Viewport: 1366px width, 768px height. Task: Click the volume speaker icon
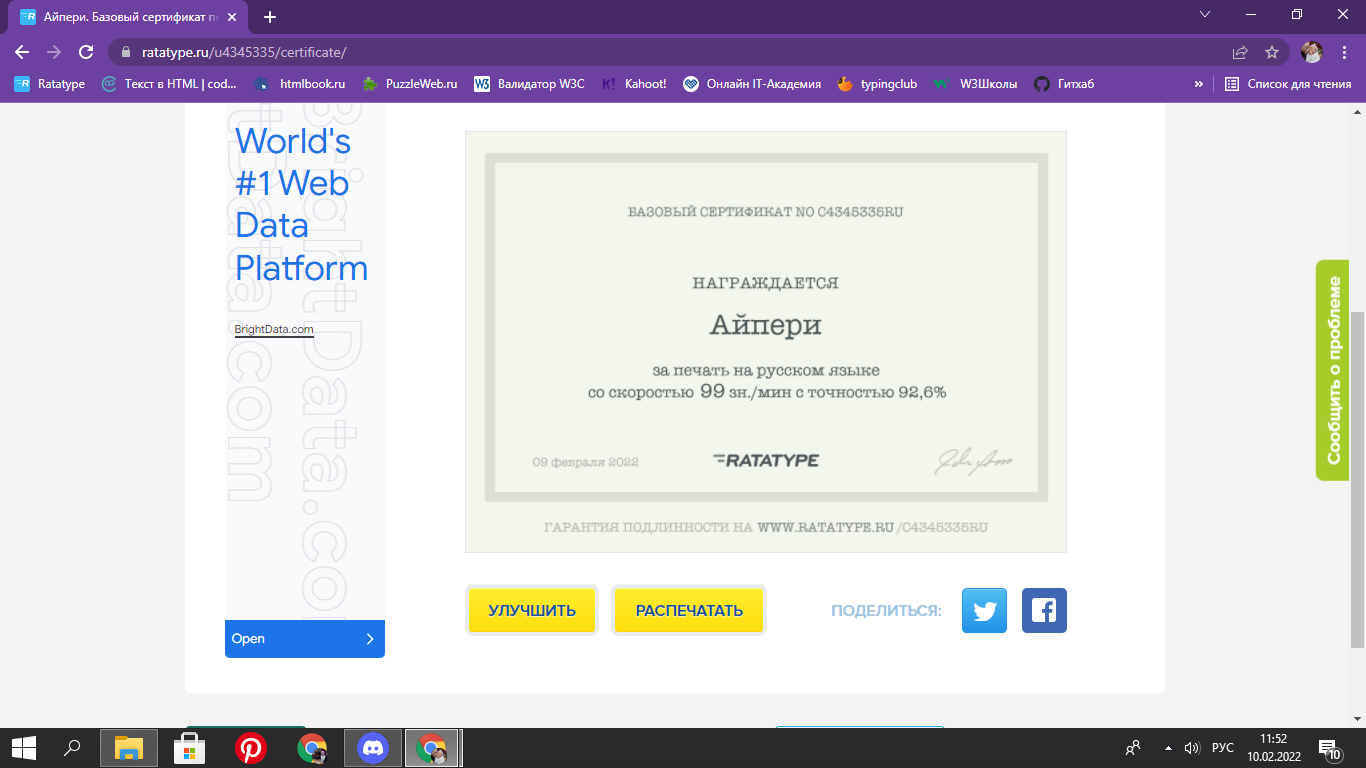coord(1191,748)
